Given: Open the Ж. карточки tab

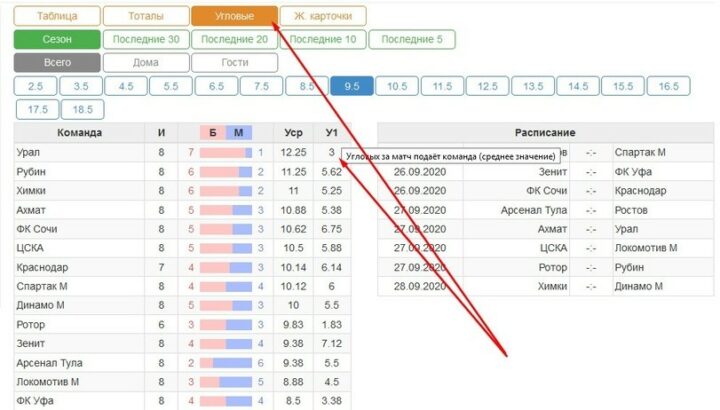Looking at the screenshot, I should (323, 16).
